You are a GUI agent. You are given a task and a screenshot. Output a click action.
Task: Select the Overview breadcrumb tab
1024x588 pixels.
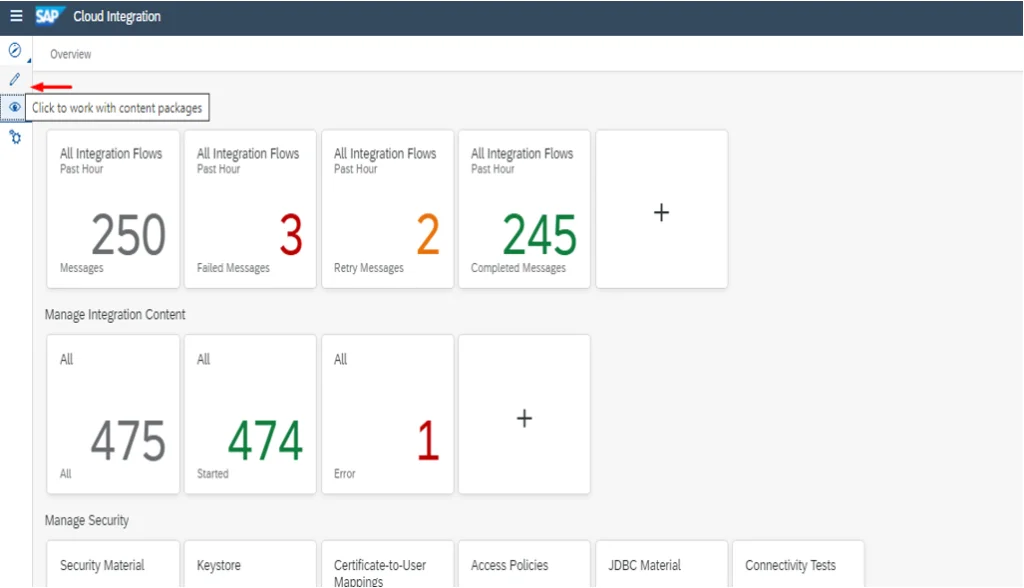click(71, 54)
